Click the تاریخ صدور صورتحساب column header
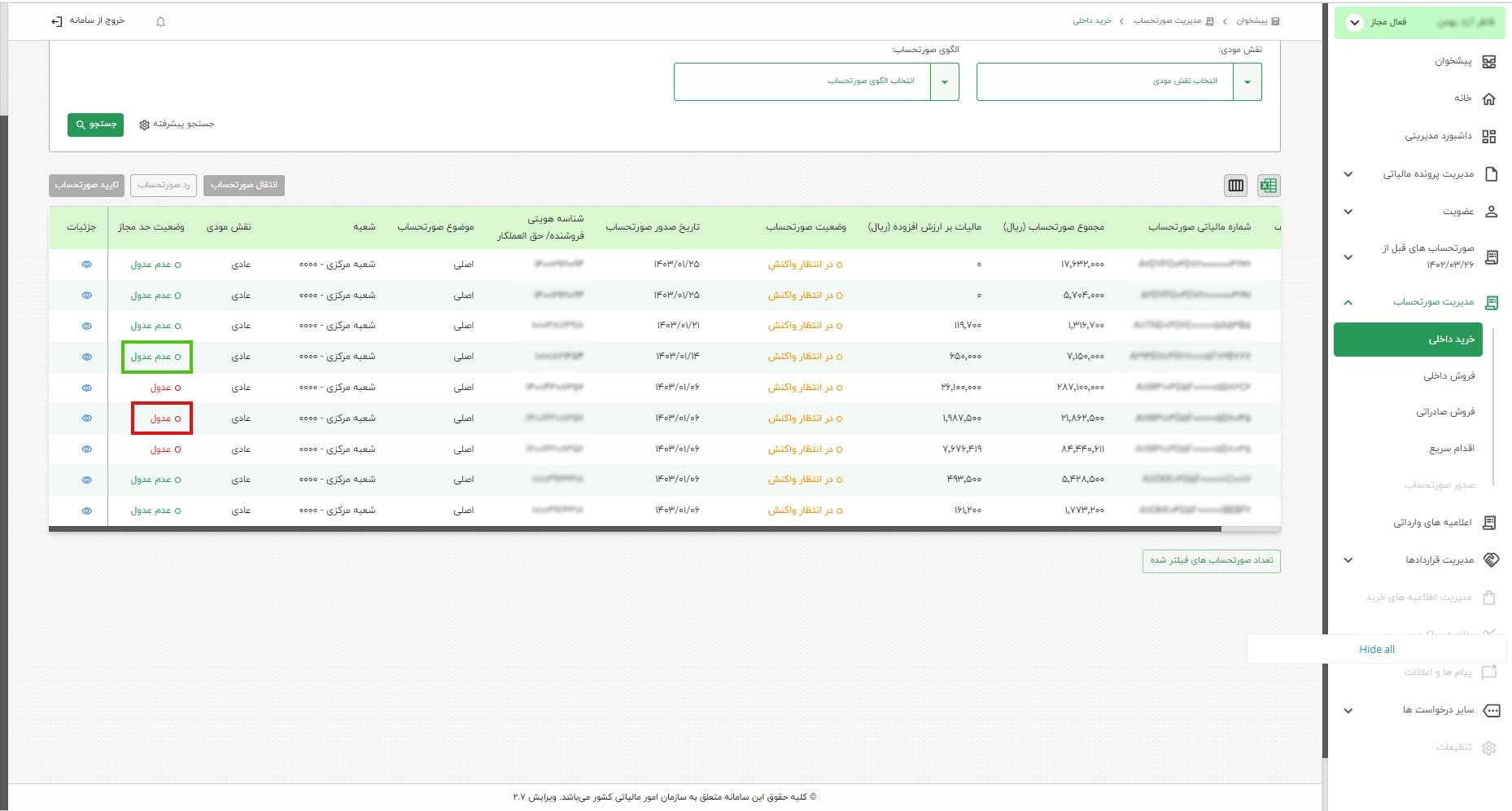 [x=653, y=227]
